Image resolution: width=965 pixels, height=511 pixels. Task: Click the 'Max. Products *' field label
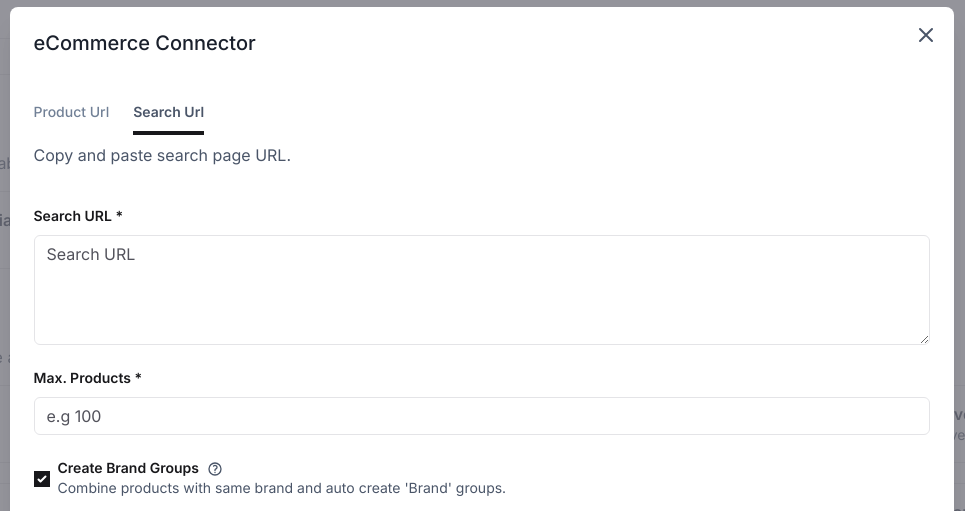click(82, 378)
